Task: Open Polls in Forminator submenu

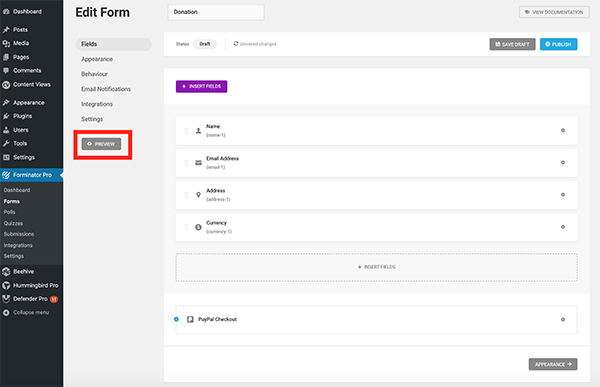Action: (x=10, y=212)
